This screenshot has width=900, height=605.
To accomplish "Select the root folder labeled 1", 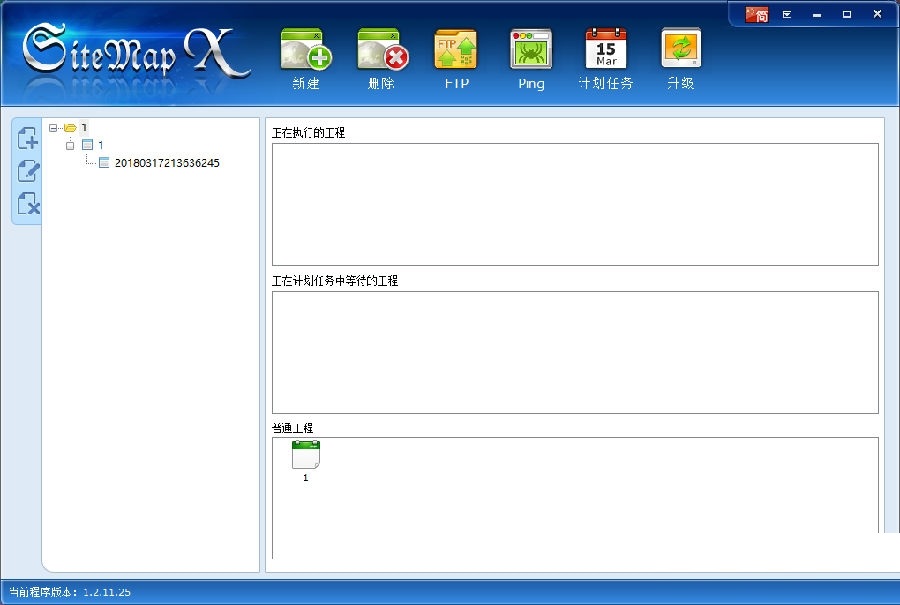I will click(x=84, y=128).
